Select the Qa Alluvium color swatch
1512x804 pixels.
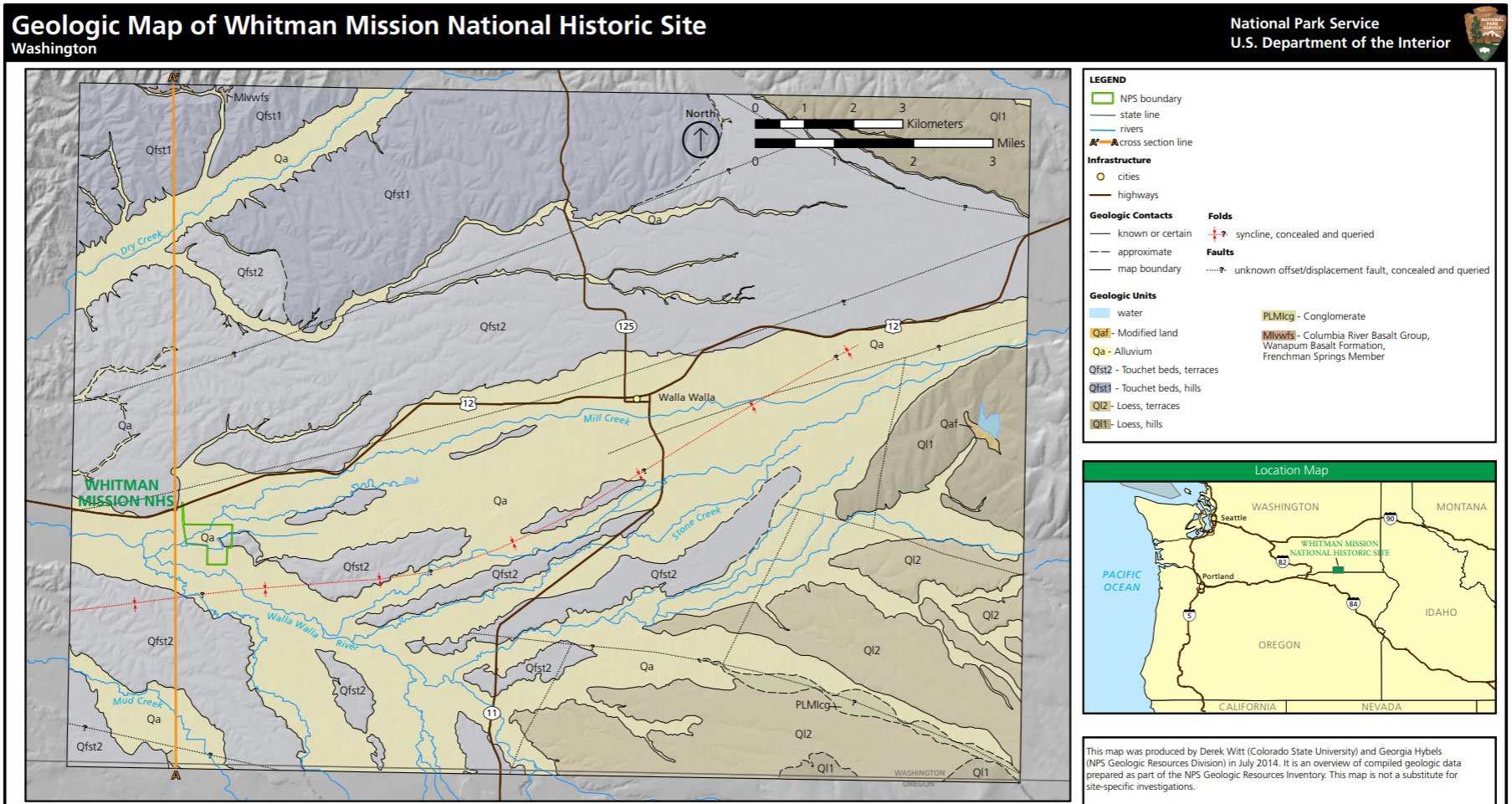coord(1102,351)
